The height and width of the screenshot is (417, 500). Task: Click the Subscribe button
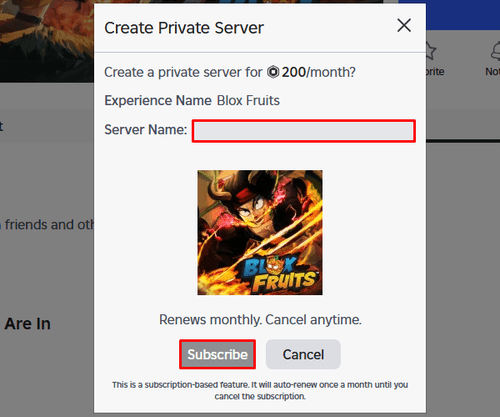[x=217, y=354]
